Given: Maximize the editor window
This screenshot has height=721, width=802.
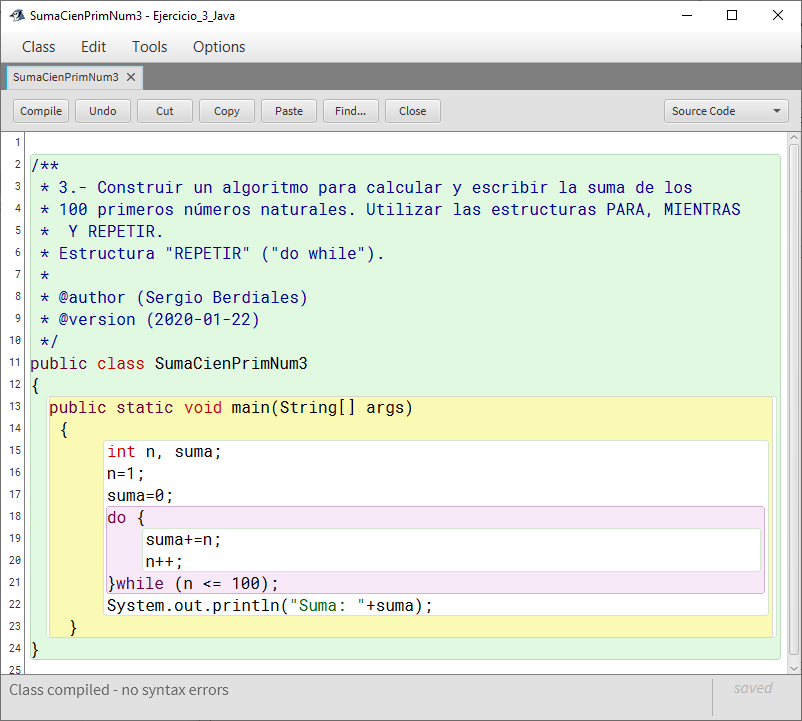Looking at the screenshot, I should click(732, 16).
